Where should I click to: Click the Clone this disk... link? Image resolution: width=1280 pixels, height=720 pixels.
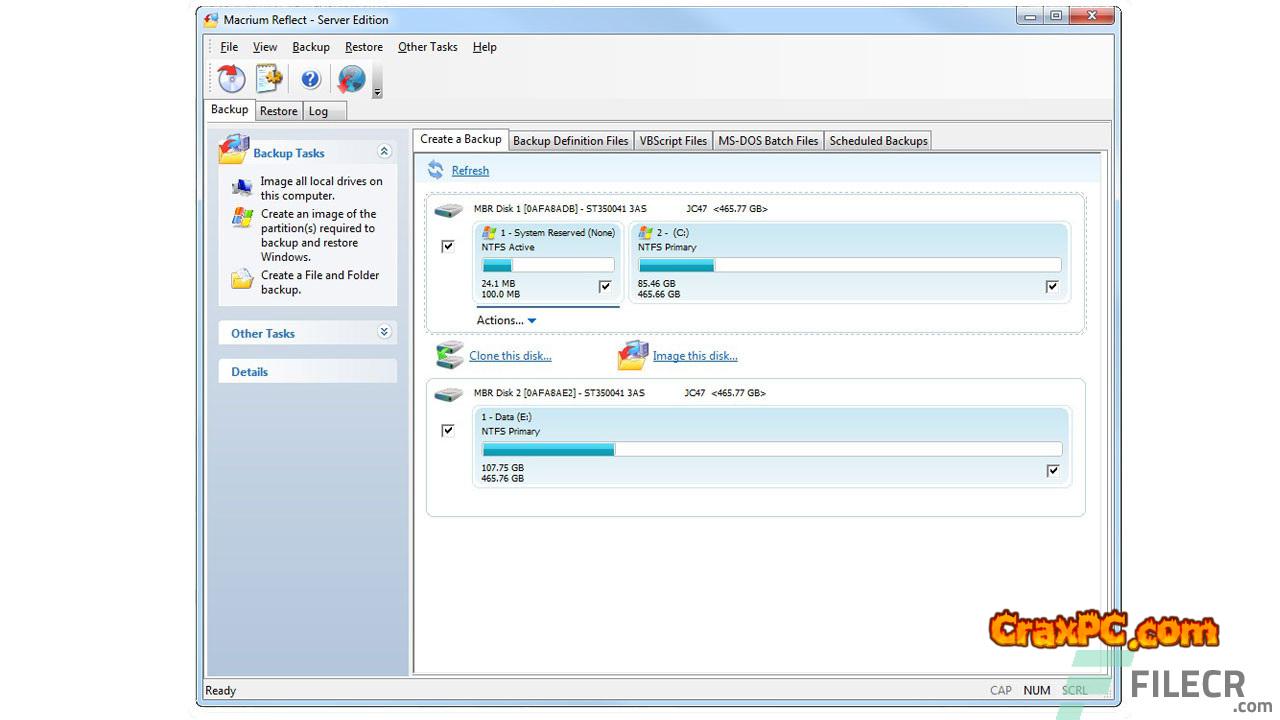pos(510,356)
